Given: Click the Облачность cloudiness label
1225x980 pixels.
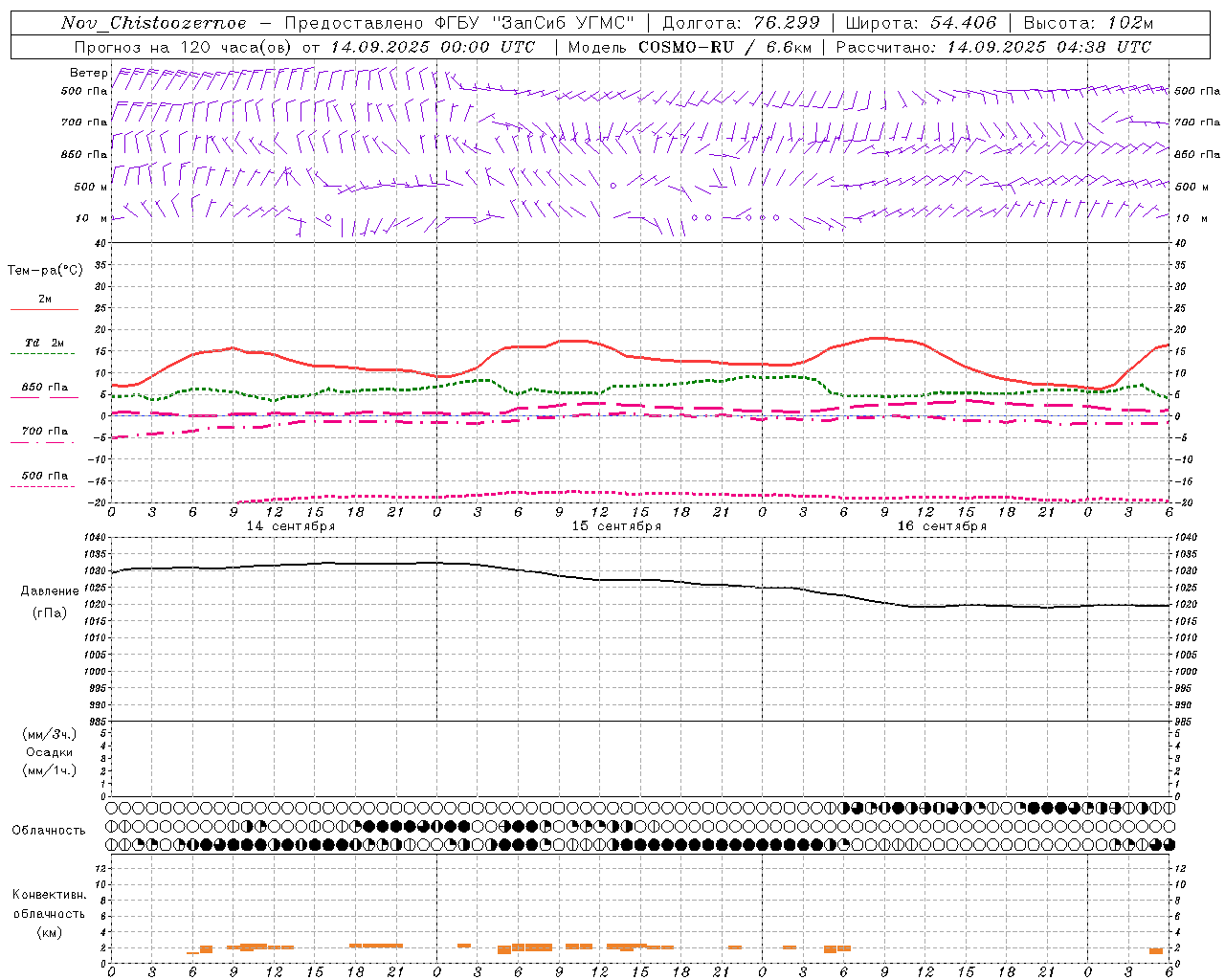Looking at the screenshot, I should point(49,831).
